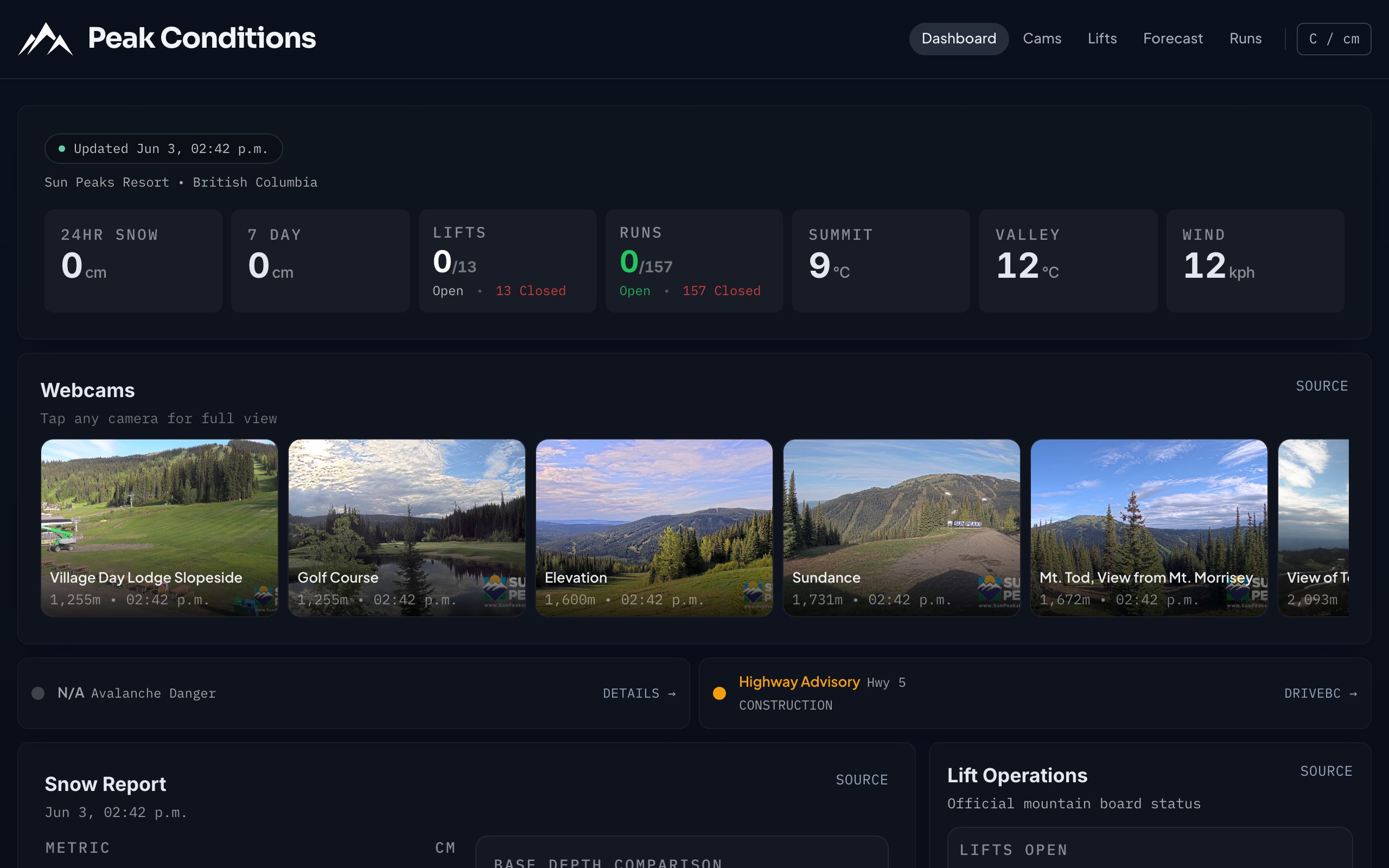This screenshot has height=868, width=1389.
Task: Select the 24HR SNOW stat card
Action: [133, 260]
